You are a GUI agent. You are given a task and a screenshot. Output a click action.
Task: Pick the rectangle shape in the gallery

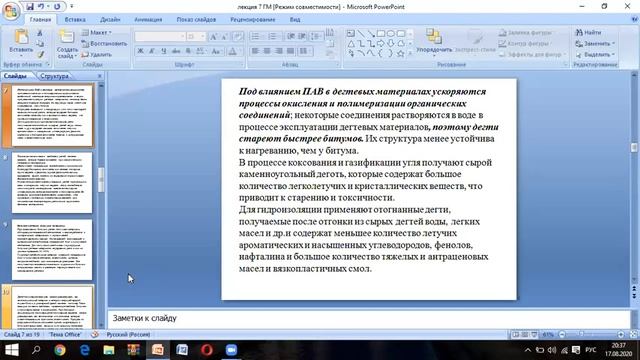(380, 33)
